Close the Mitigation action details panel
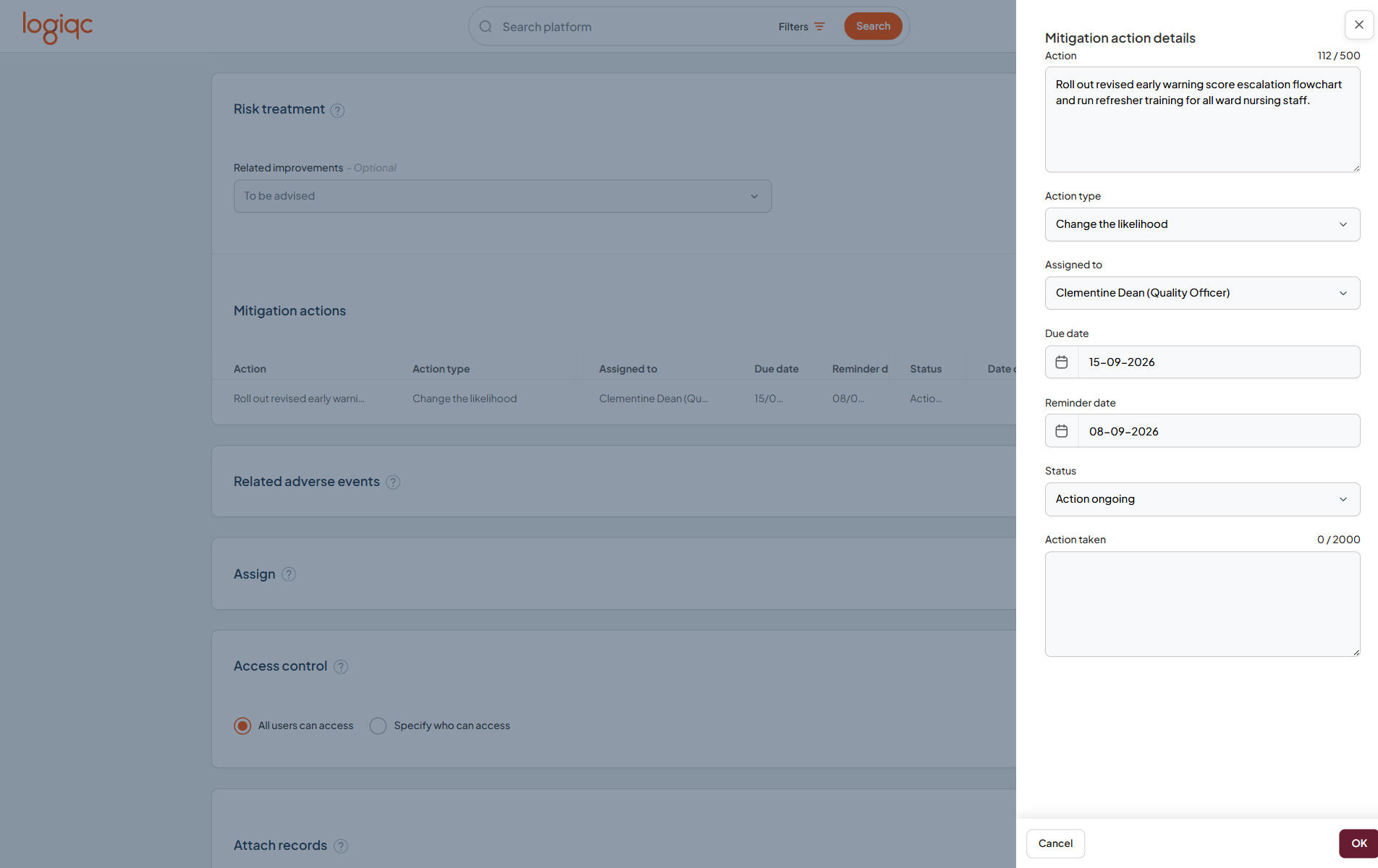1378x868 pixels. 1358,25
